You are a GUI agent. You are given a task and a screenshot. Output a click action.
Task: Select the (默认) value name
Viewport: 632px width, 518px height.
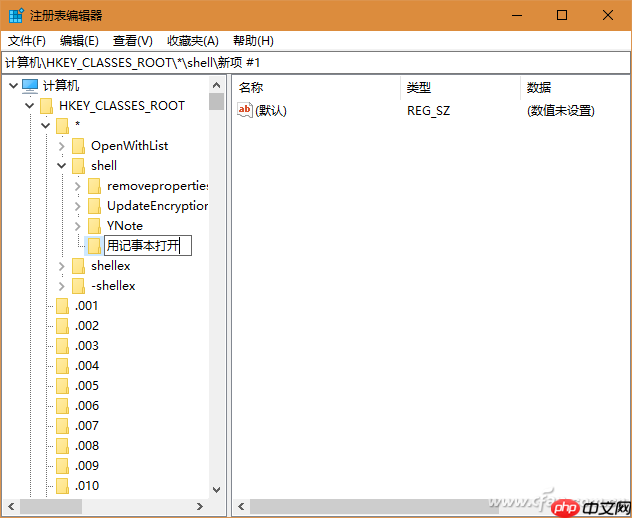(x=271, y=110)
